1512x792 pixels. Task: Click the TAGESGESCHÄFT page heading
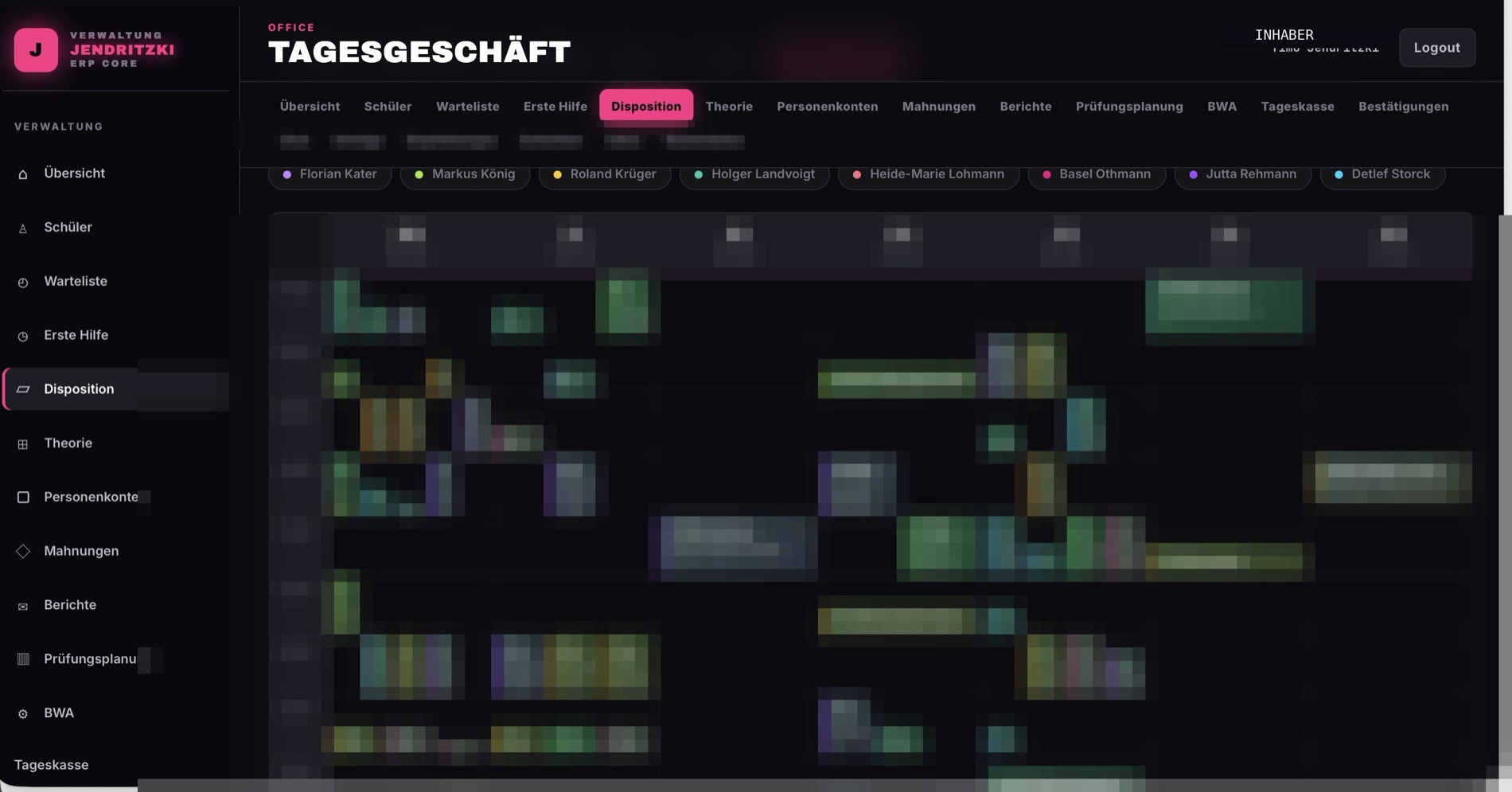419,52
